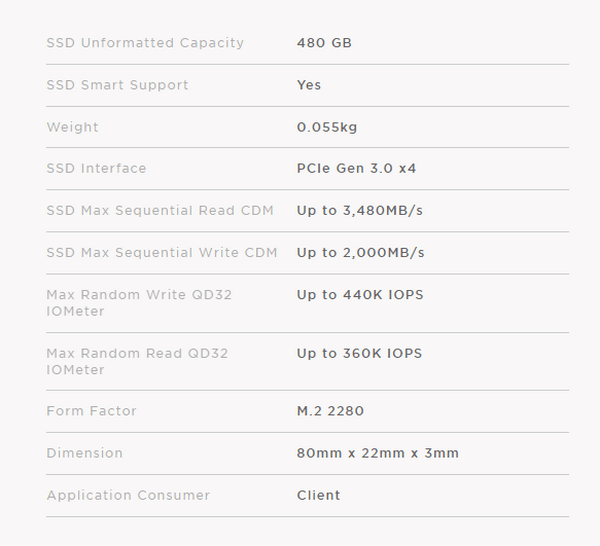Click the SSD Smart Support label
The height and width of the screenshot is (546, 600).
(117, 85)
